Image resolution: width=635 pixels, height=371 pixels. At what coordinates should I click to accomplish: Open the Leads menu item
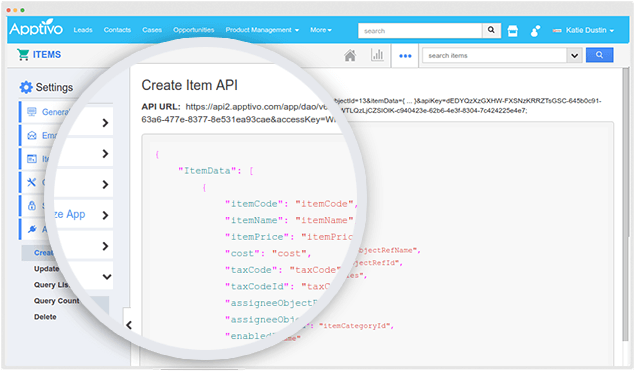pos(83,30)
